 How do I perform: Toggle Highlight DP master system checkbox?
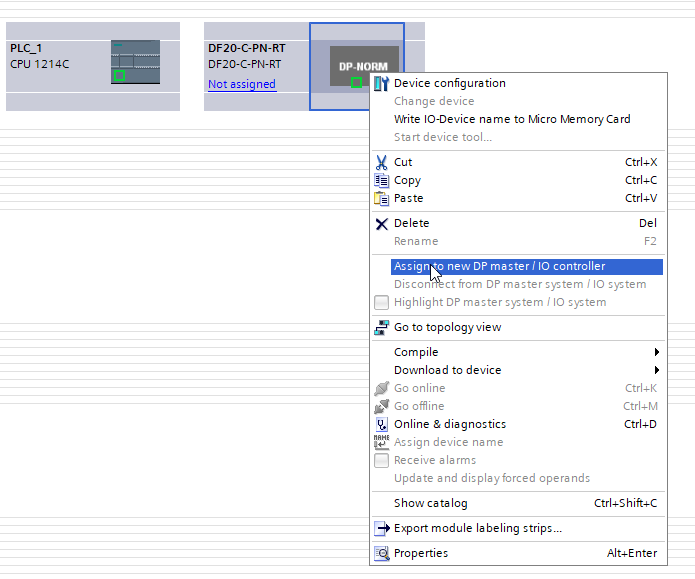click(381, 302)
